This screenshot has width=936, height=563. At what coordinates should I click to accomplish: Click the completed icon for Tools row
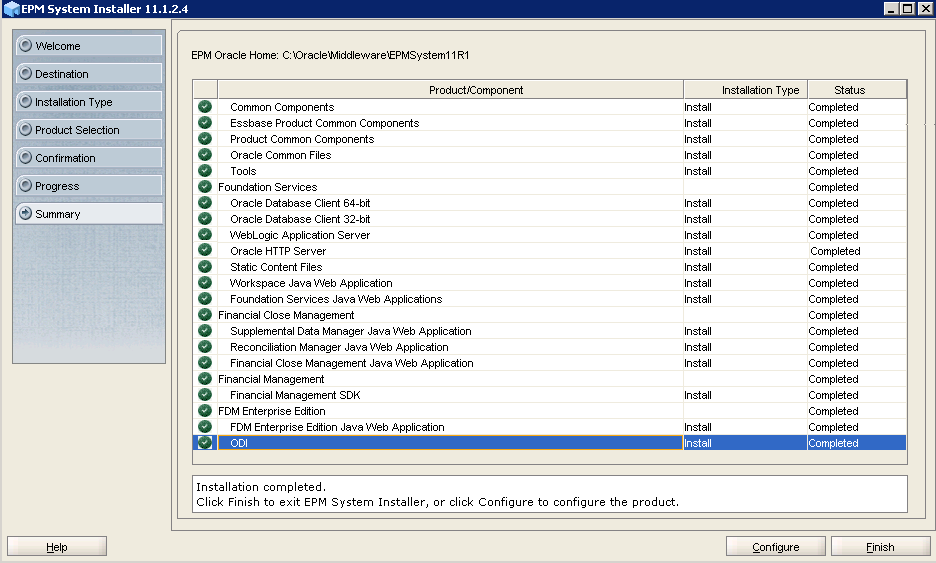[x=205, y=171]
